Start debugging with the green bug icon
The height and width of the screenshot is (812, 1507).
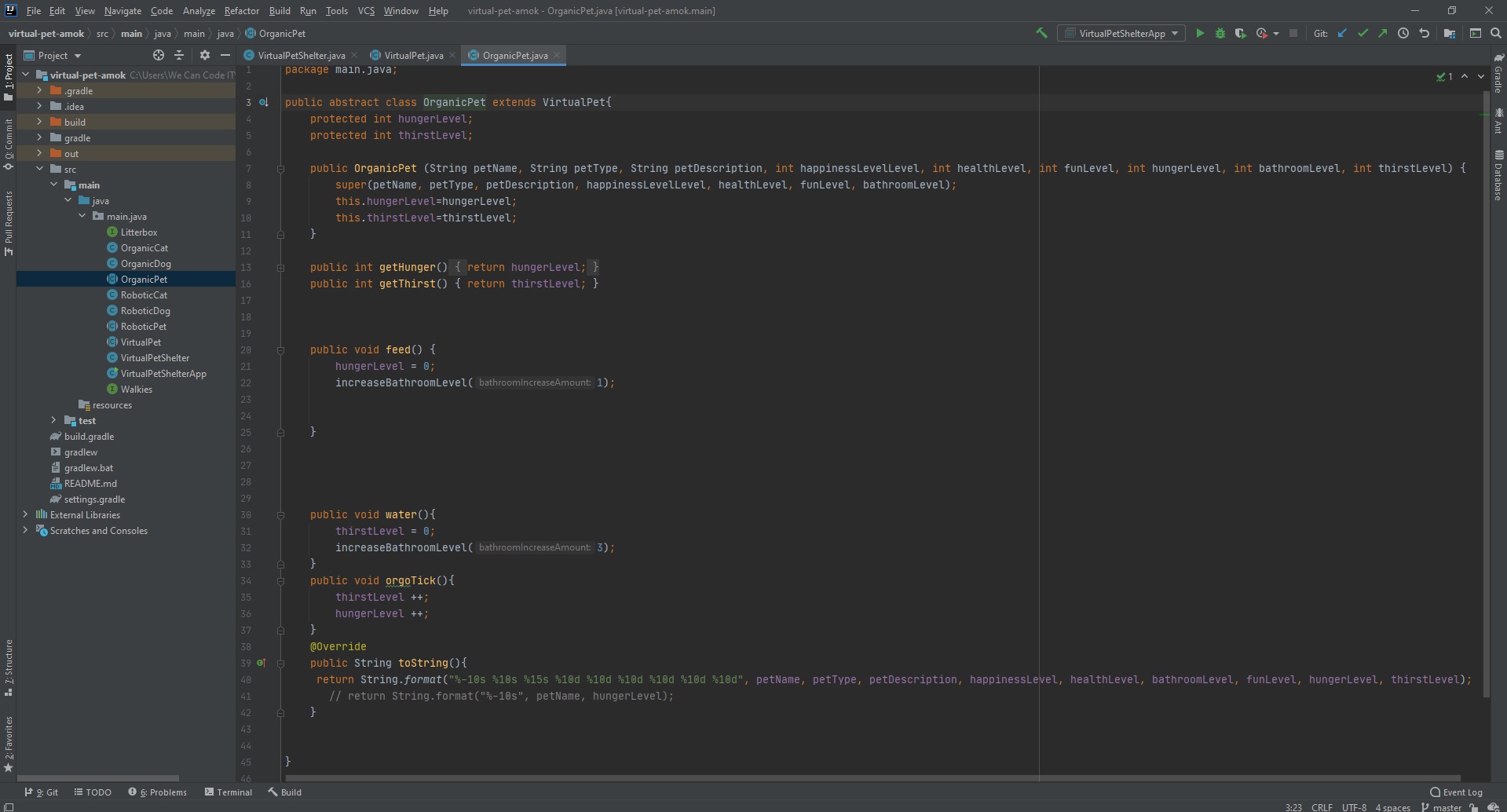click(1220, 33)
